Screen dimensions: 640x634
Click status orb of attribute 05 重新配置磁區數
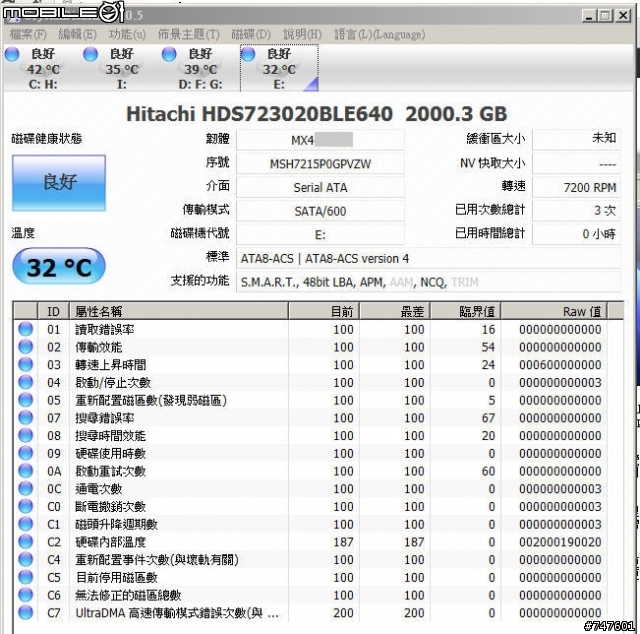pos(26,400)
